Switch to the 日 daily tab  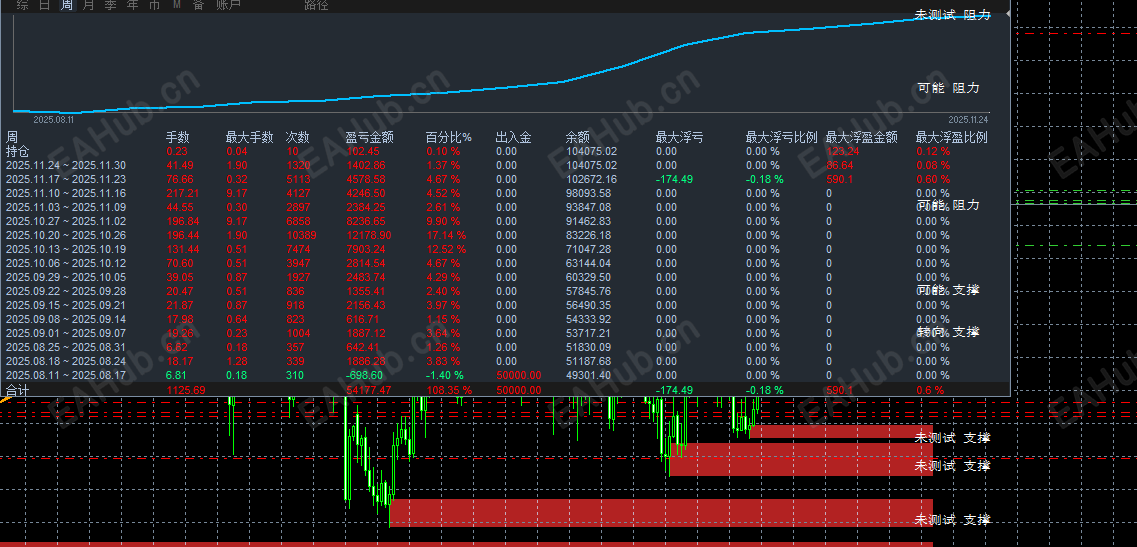44,5
